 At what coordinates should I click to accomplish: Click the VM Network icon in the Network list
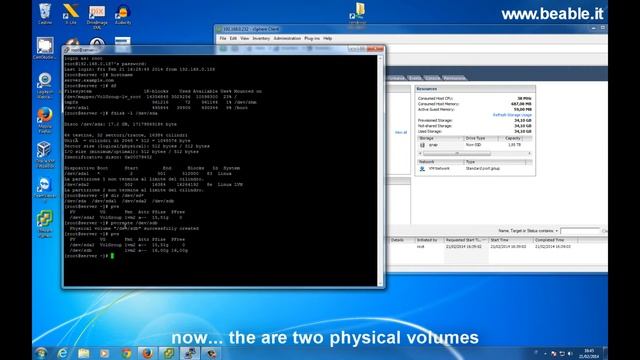pos(422,168)
